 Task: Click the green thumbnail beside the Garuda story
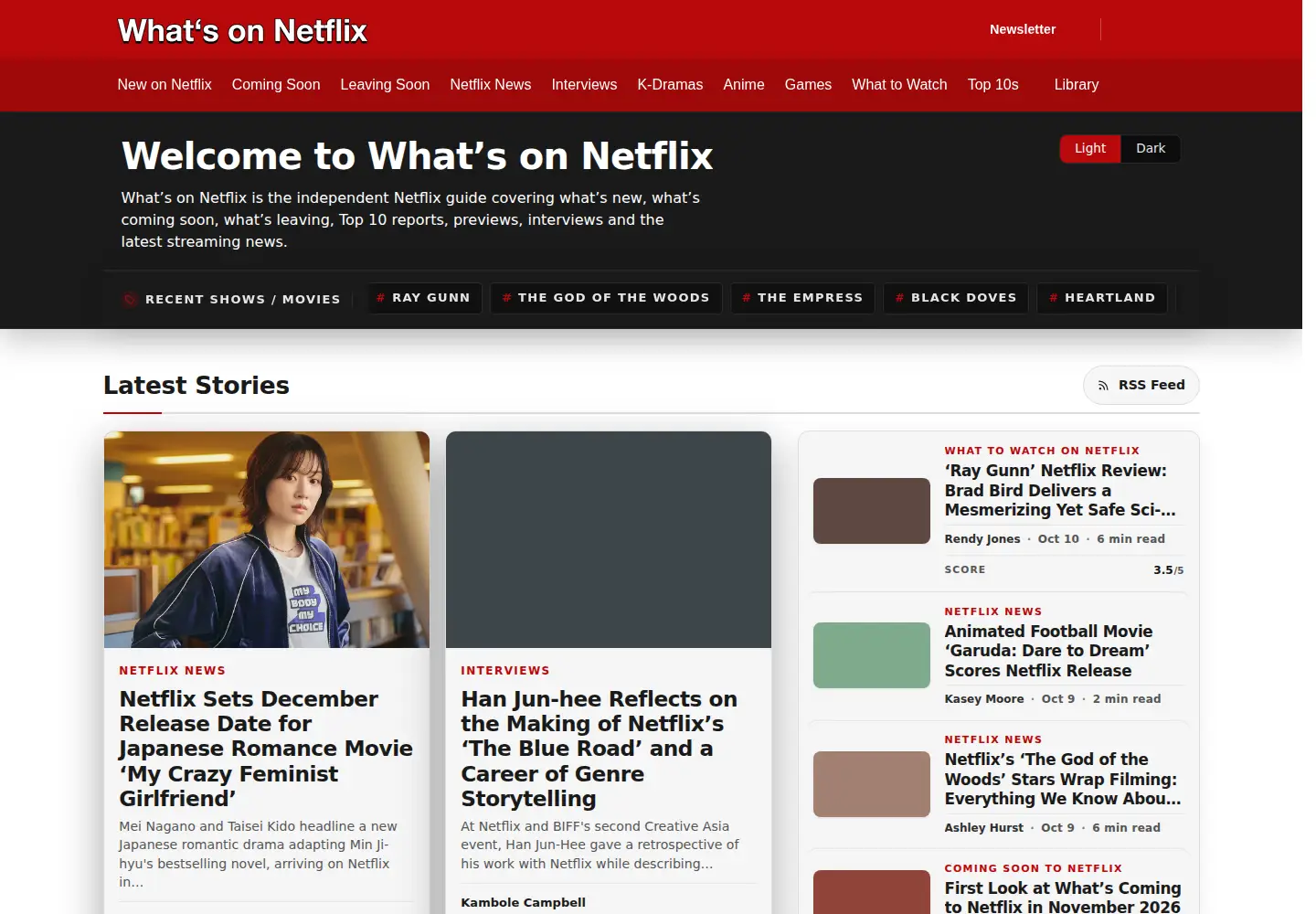point(872,655)
